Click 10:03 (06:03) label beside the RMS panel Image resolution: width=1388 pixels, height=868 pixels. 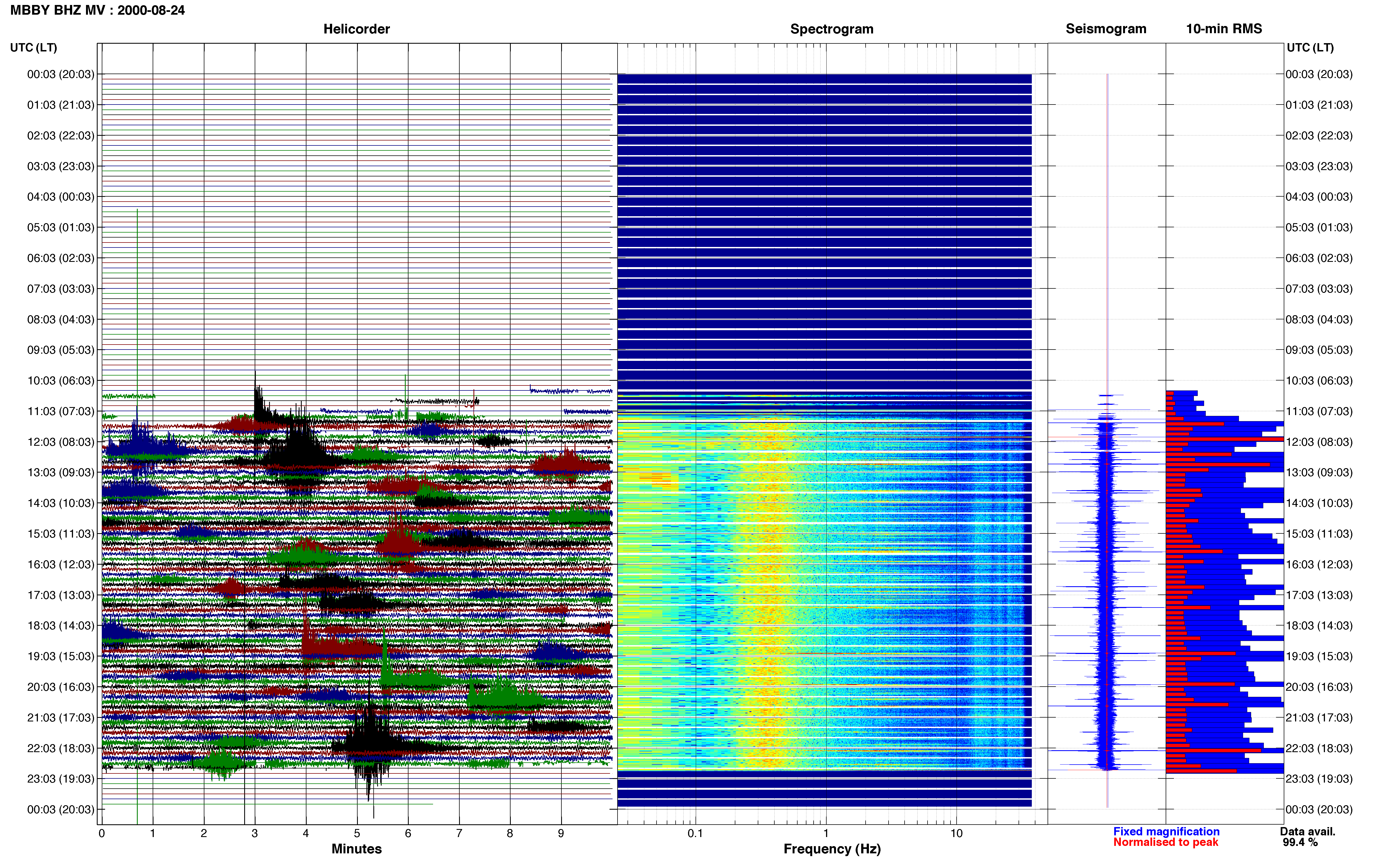[1319, 380]
